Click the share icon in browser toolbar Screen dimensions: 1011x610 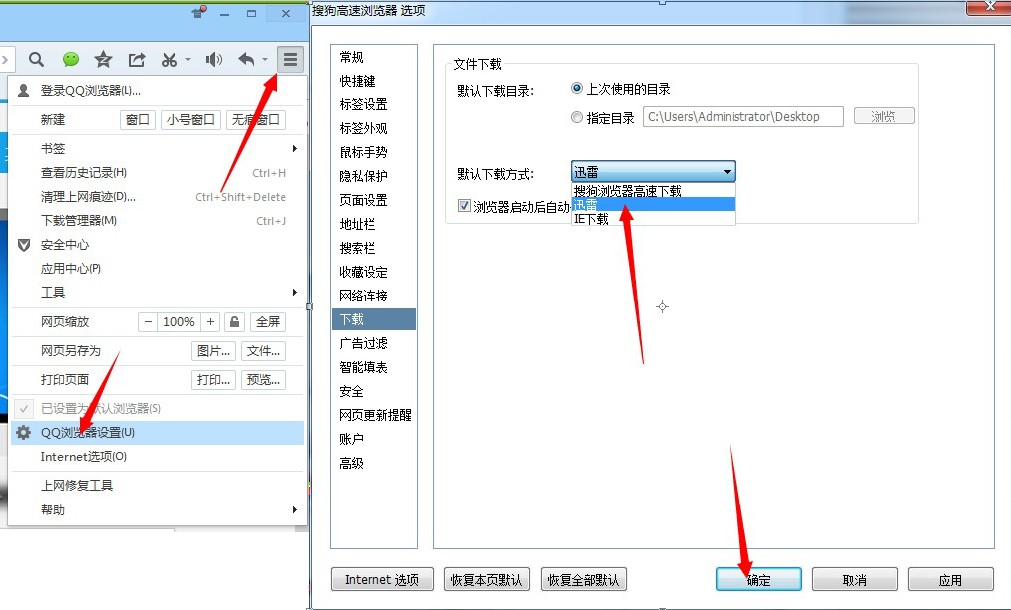pyautogui.click(x=137, y=60)
